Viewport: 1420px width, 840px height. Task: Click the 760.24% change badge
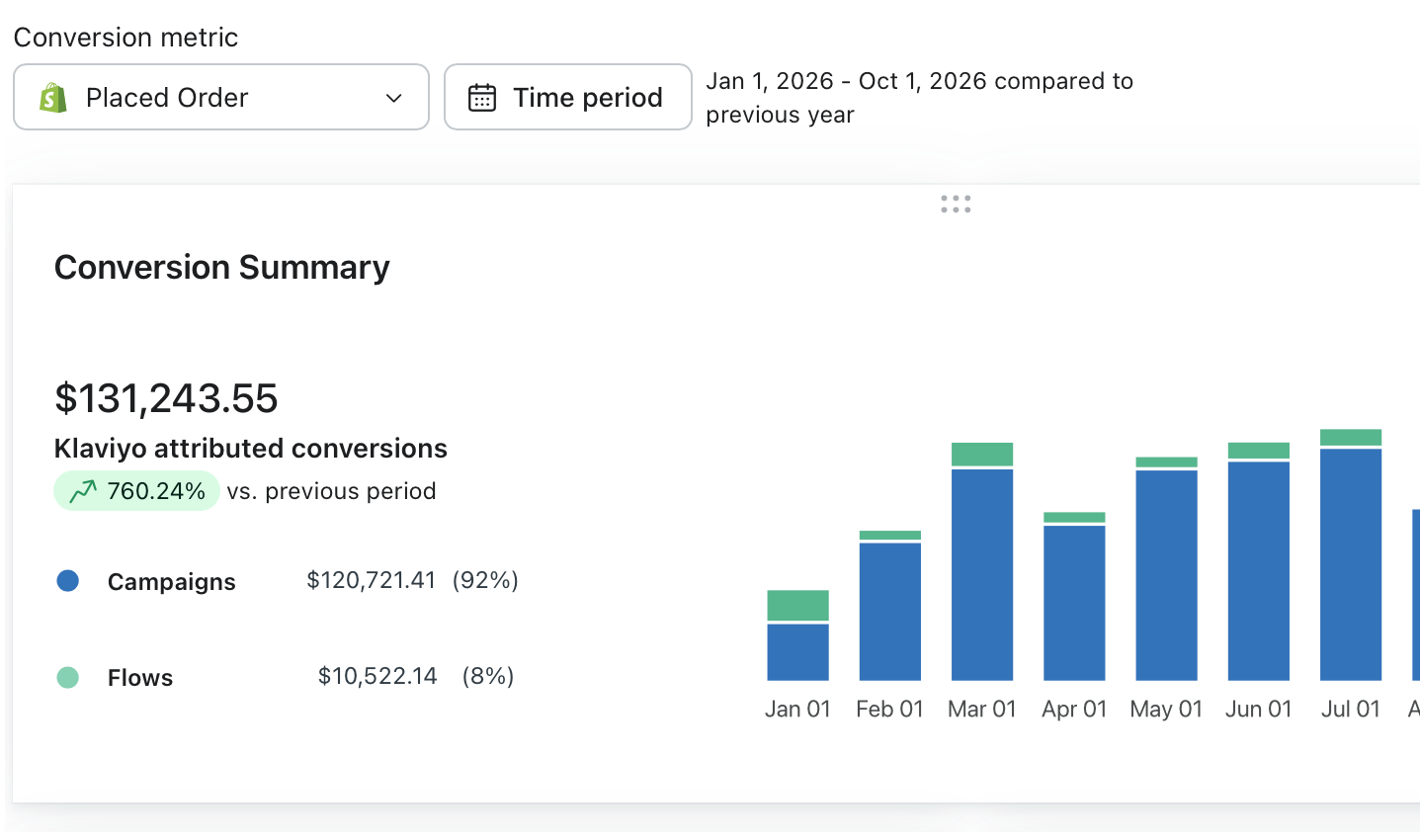(137, 491)
